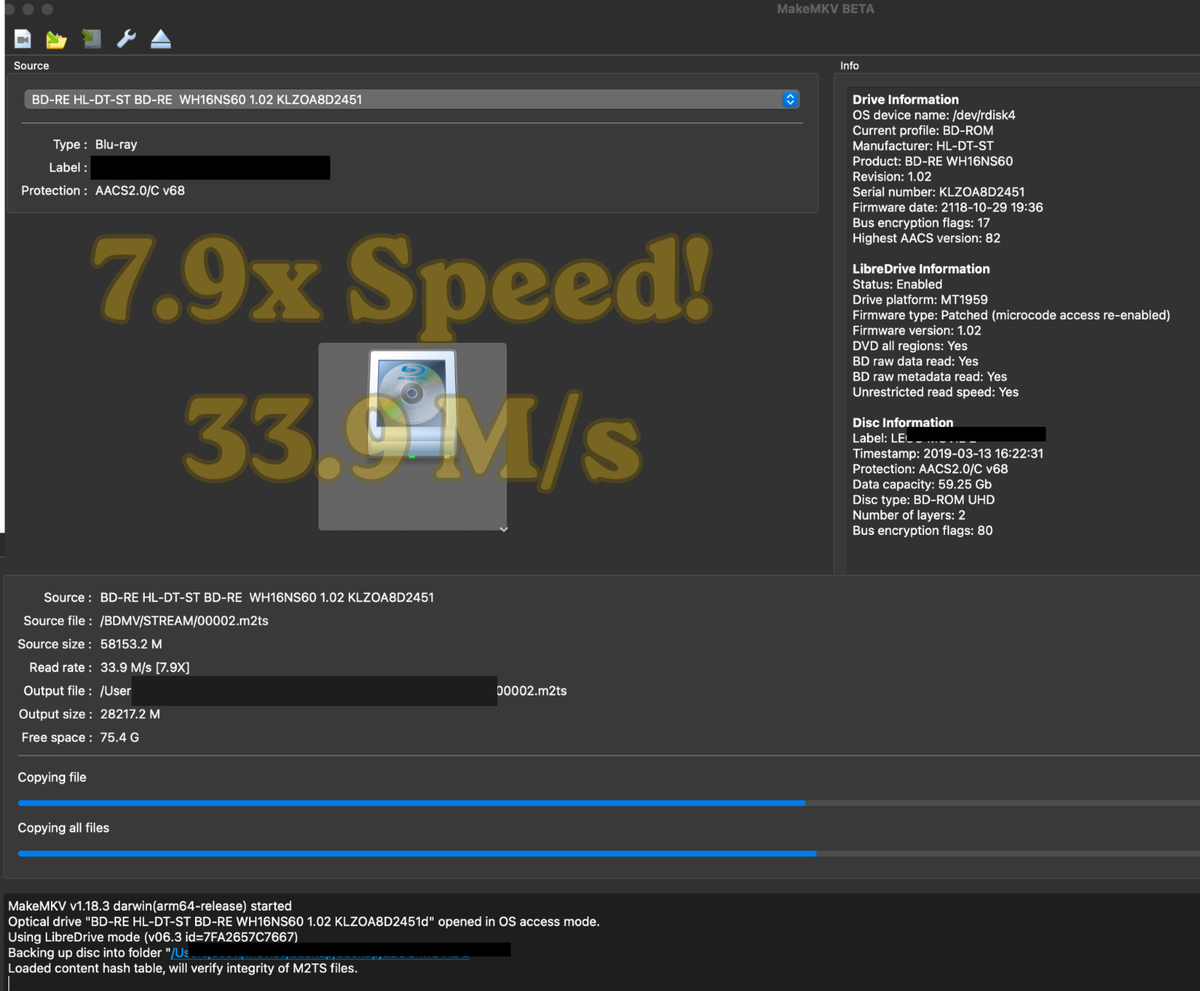Click Source drive name in progress panel
The image size is (1200, 991).
pos(267,597)
